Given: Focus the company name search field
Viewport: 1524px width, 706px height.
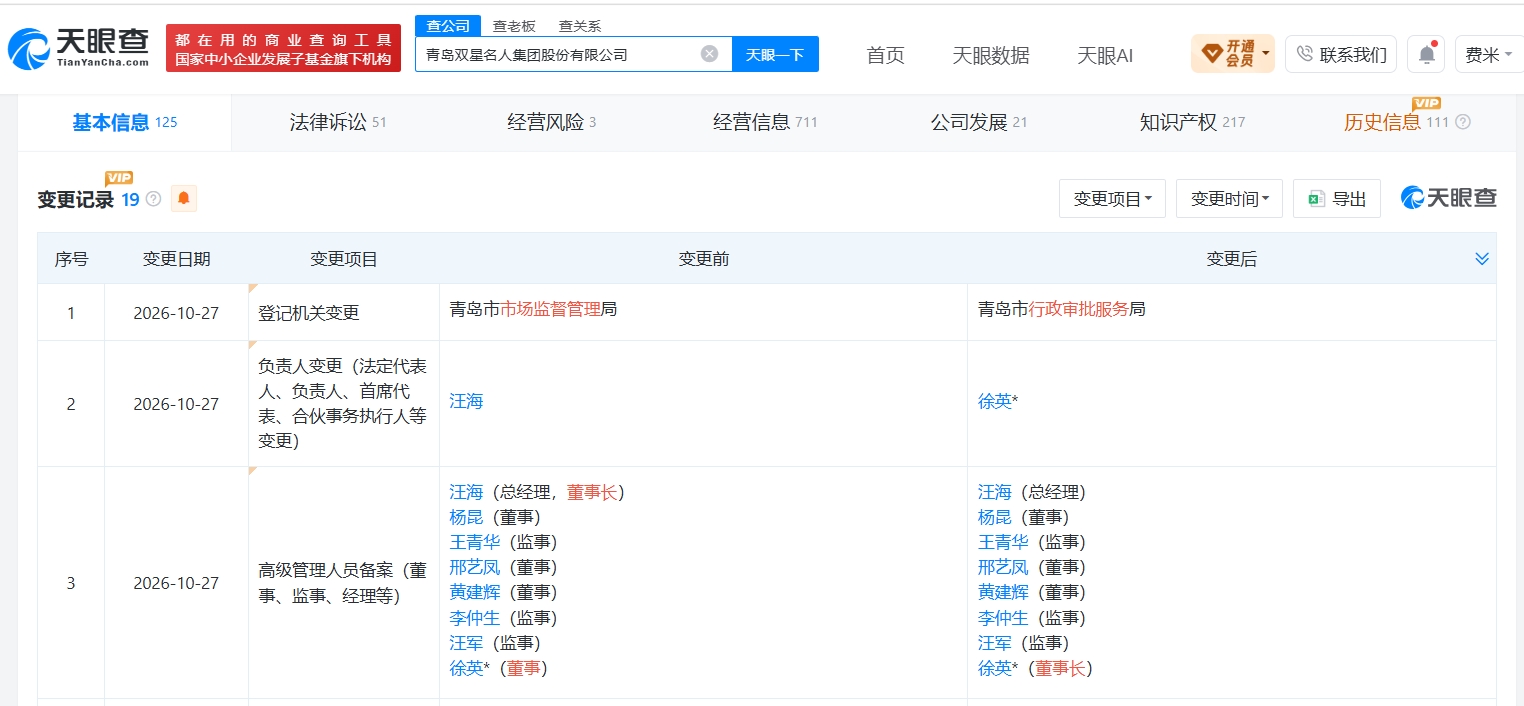Looking at the screenshot, I should click(x=560, y=54).
